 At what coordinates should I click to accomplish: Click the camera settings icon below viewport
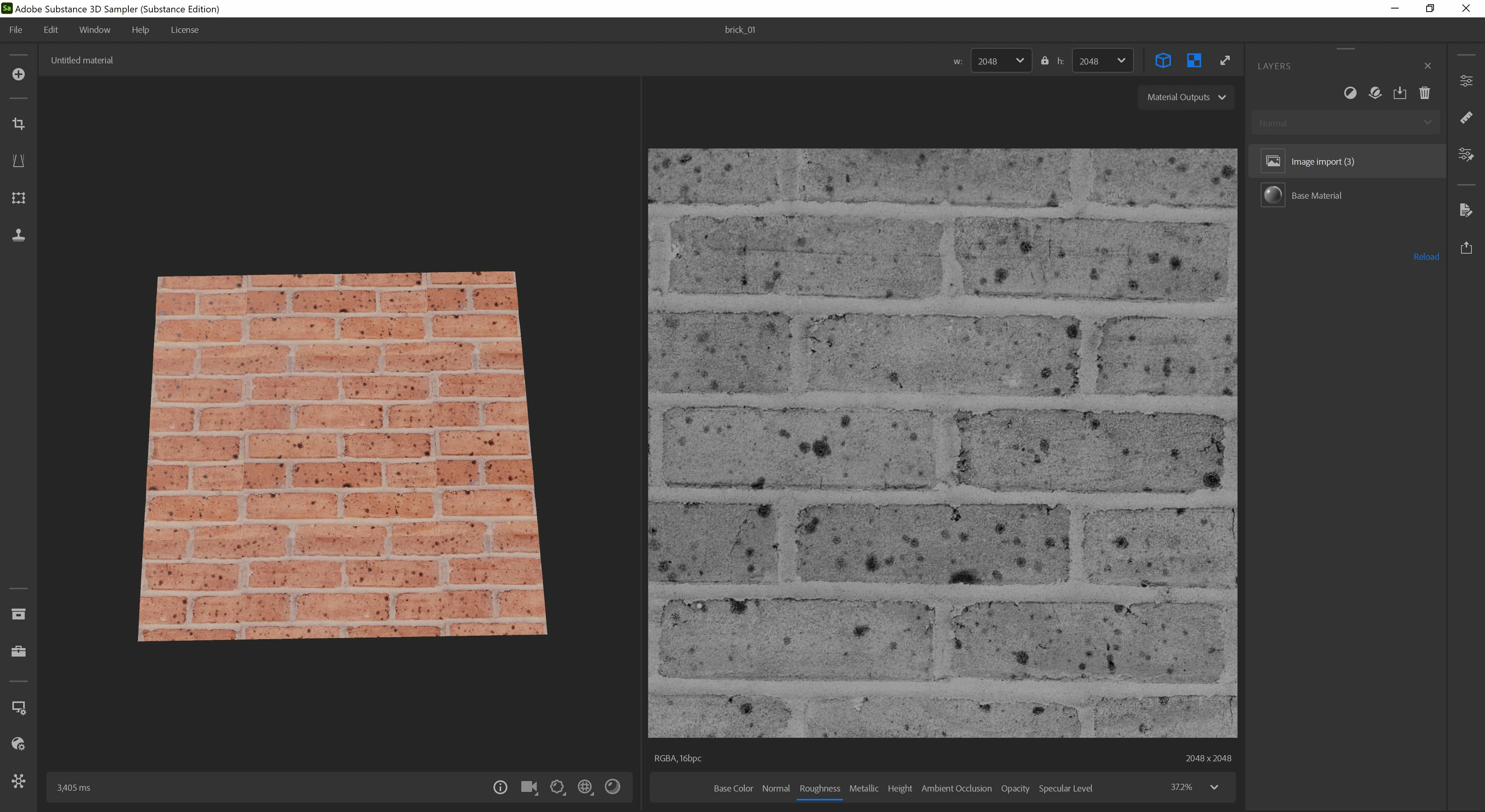tap(529, 787)
